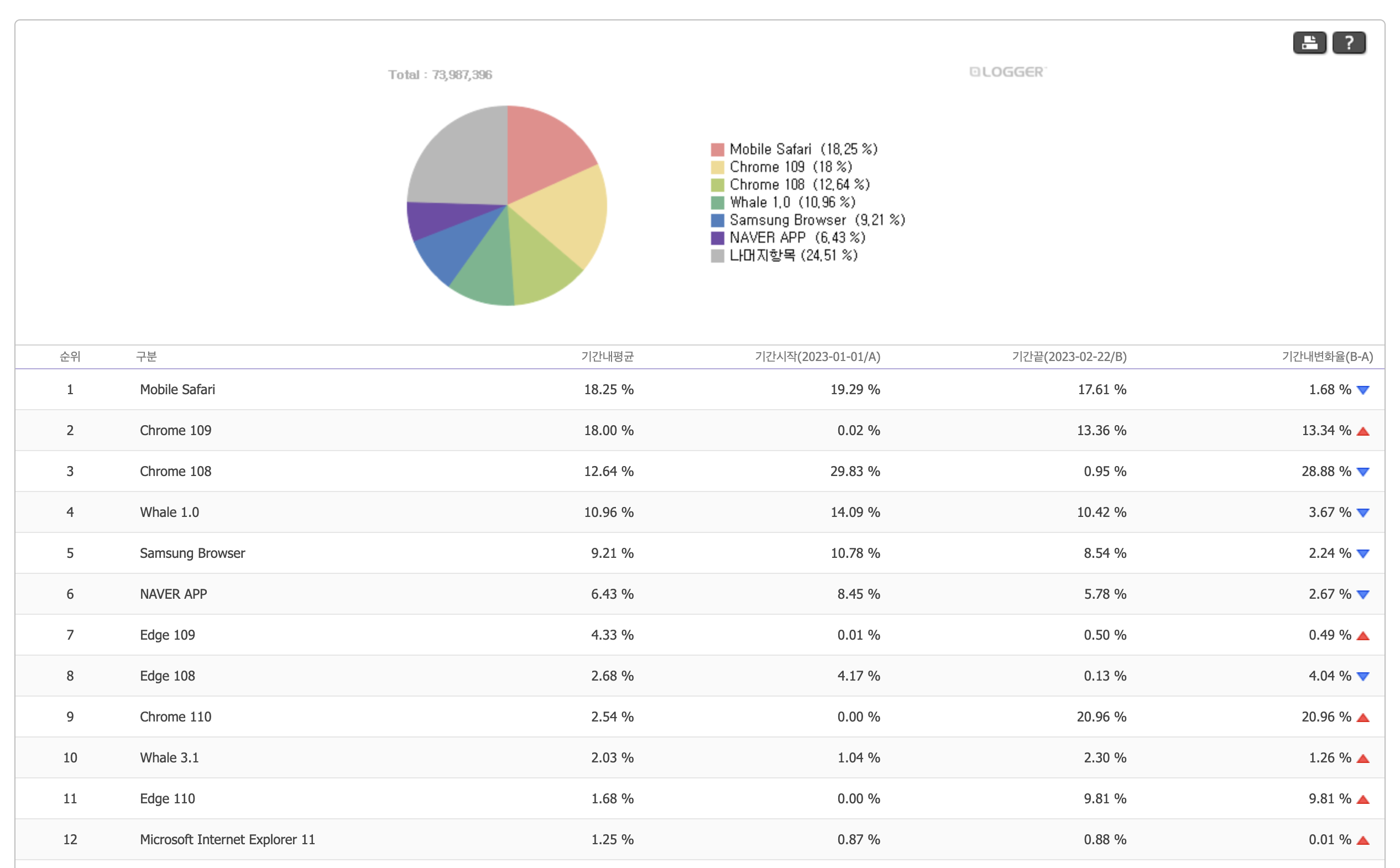Click the blue down arrow for Chrome 108

[1363, 472]
